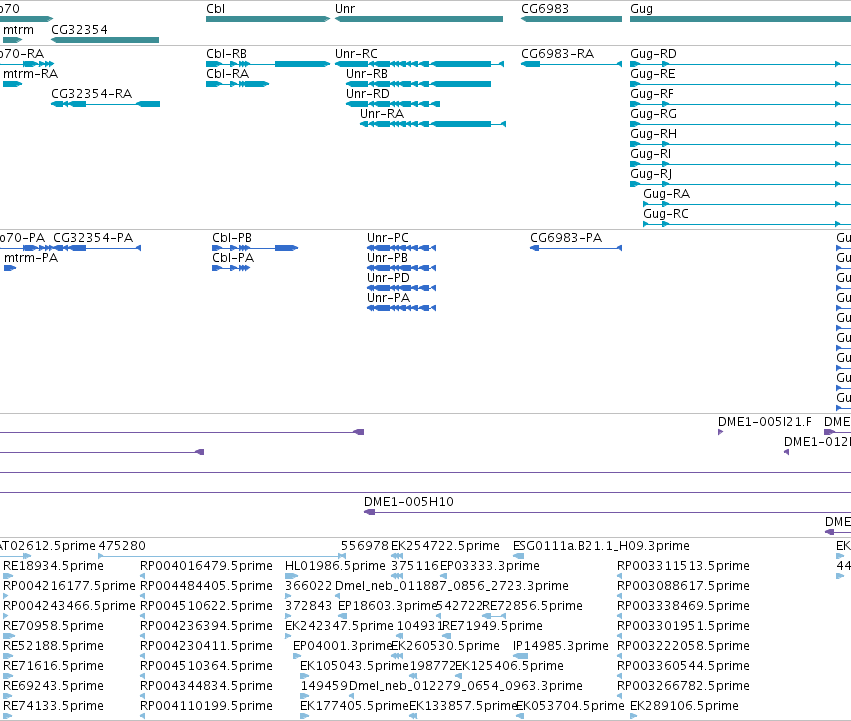Image resolution: width=851 pixels, height=721 pixels.
Task: Select the CG6983-PA protein feature
Action: pos(576,248)
